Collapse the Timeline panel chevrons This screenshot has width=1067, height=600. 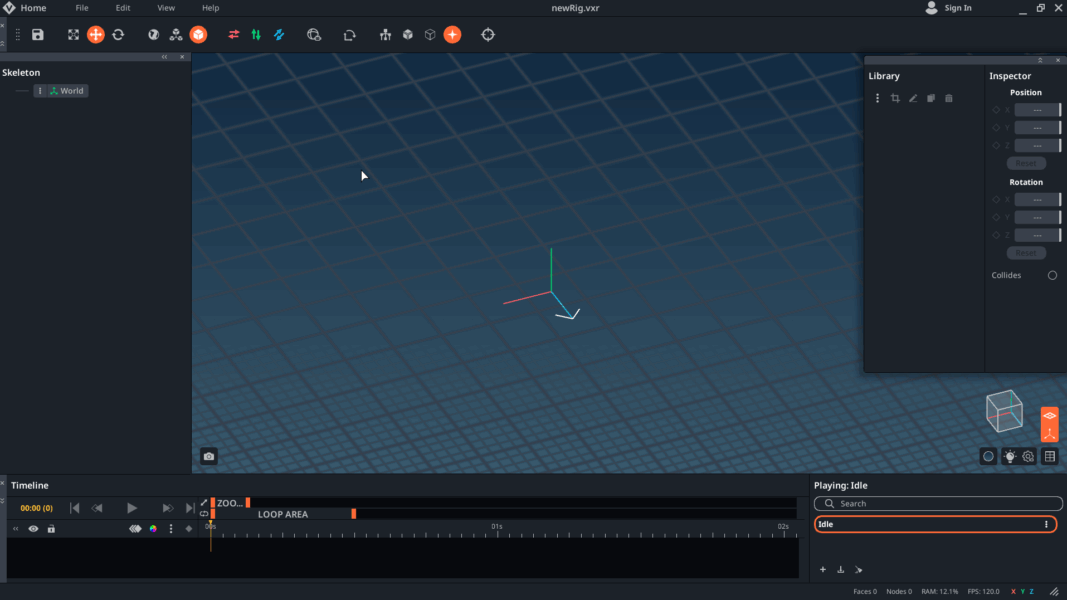[x=3, y=501]
